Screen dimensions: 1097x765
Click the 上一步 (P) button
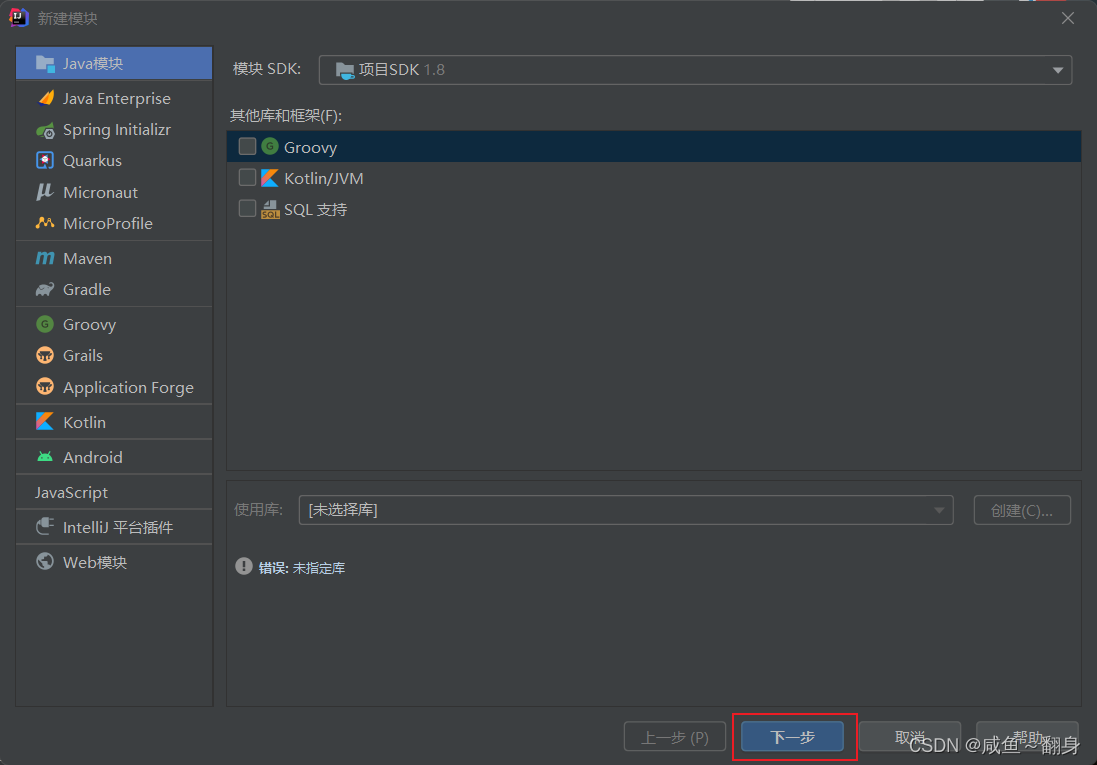pos(674,737)
